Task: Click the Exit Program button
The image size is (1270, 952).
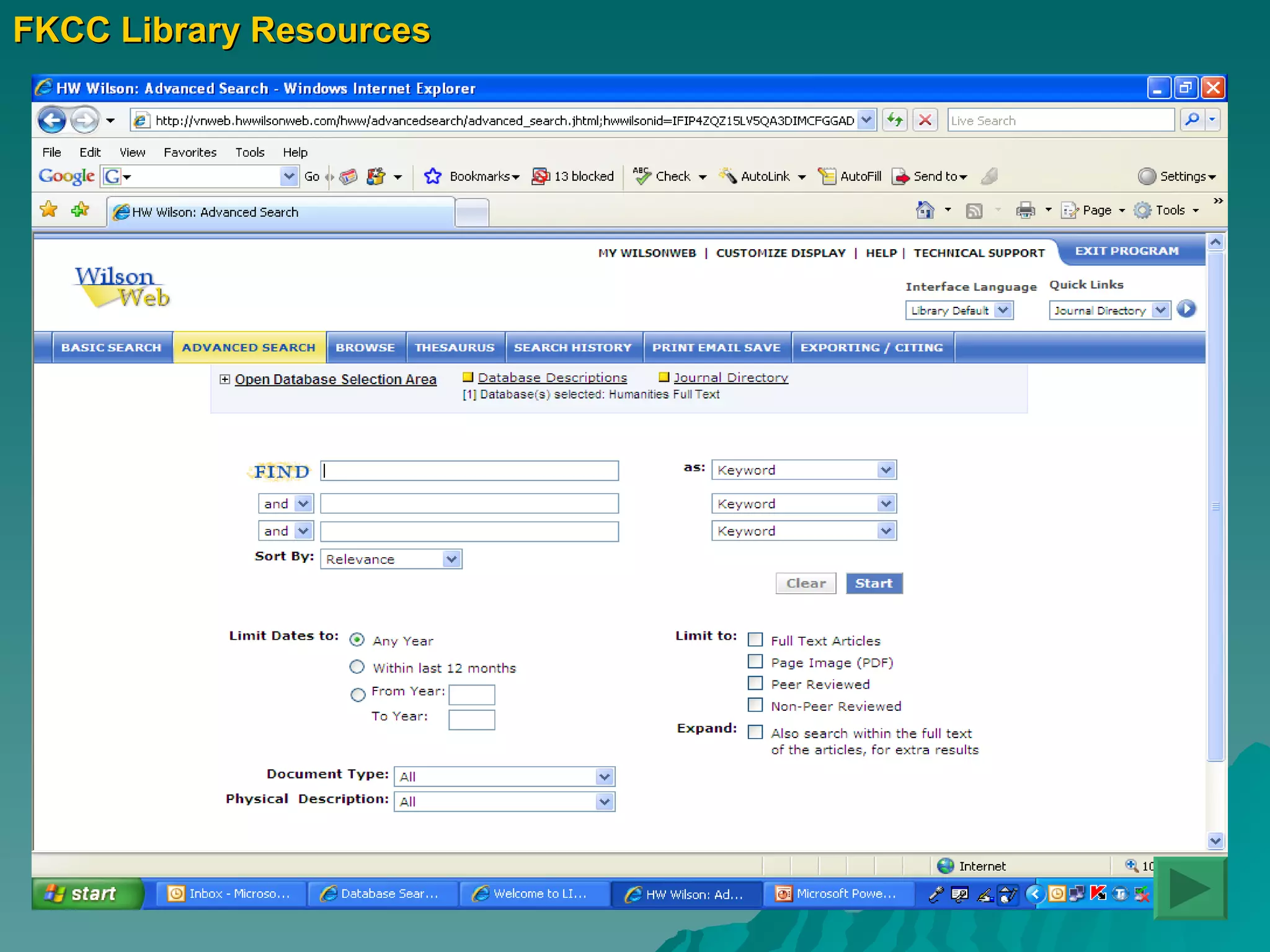Action: pos(1127,251)
